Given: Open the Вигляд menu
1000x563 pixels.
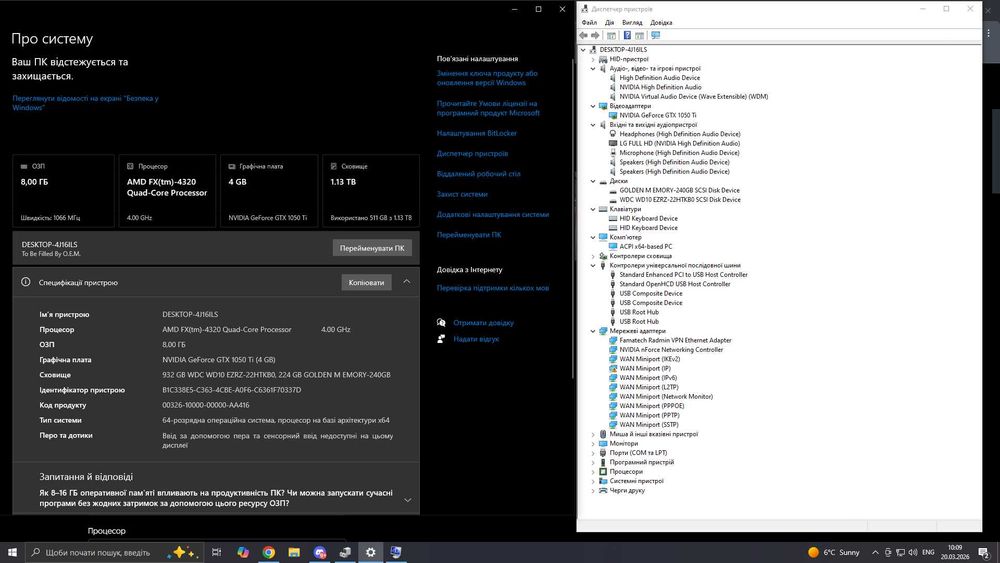Looking at the screenshot, I should [x=632, y=22].
